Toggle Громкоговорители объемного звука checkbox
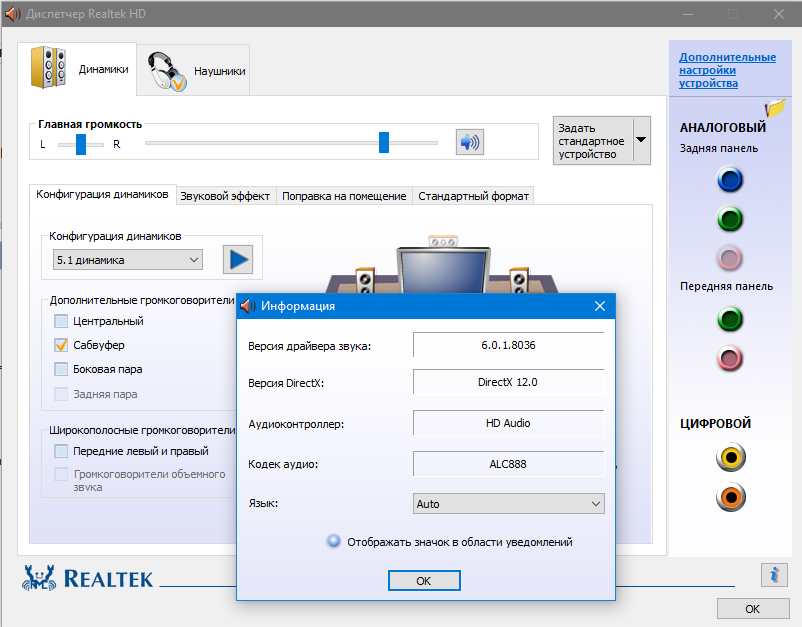Image resolution: width=802 pixels, height=627 pixels. 61,474
